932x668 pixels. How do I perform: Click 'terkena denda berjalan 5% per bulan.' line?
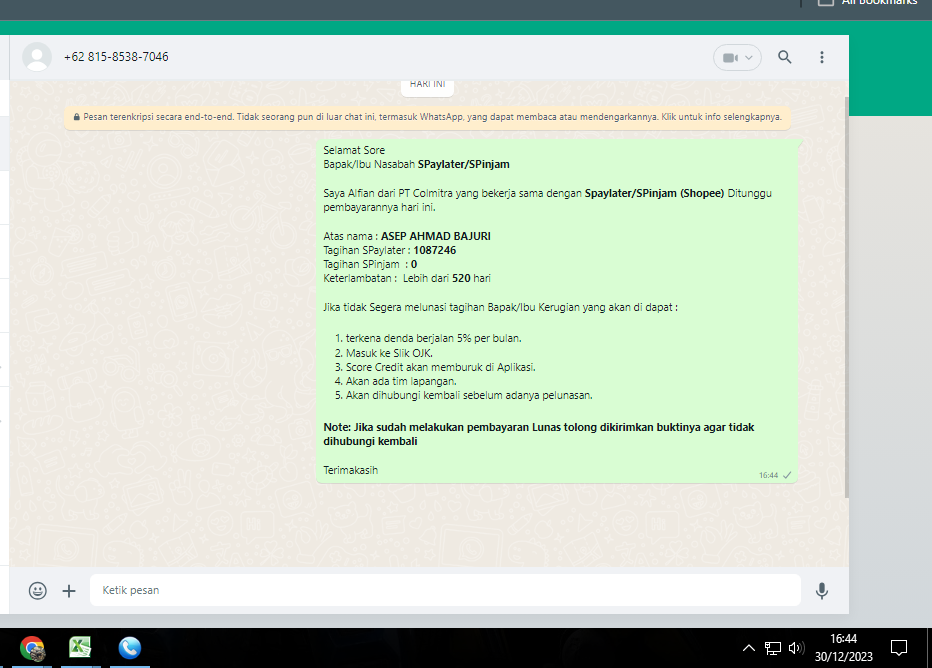pos(433,338)
